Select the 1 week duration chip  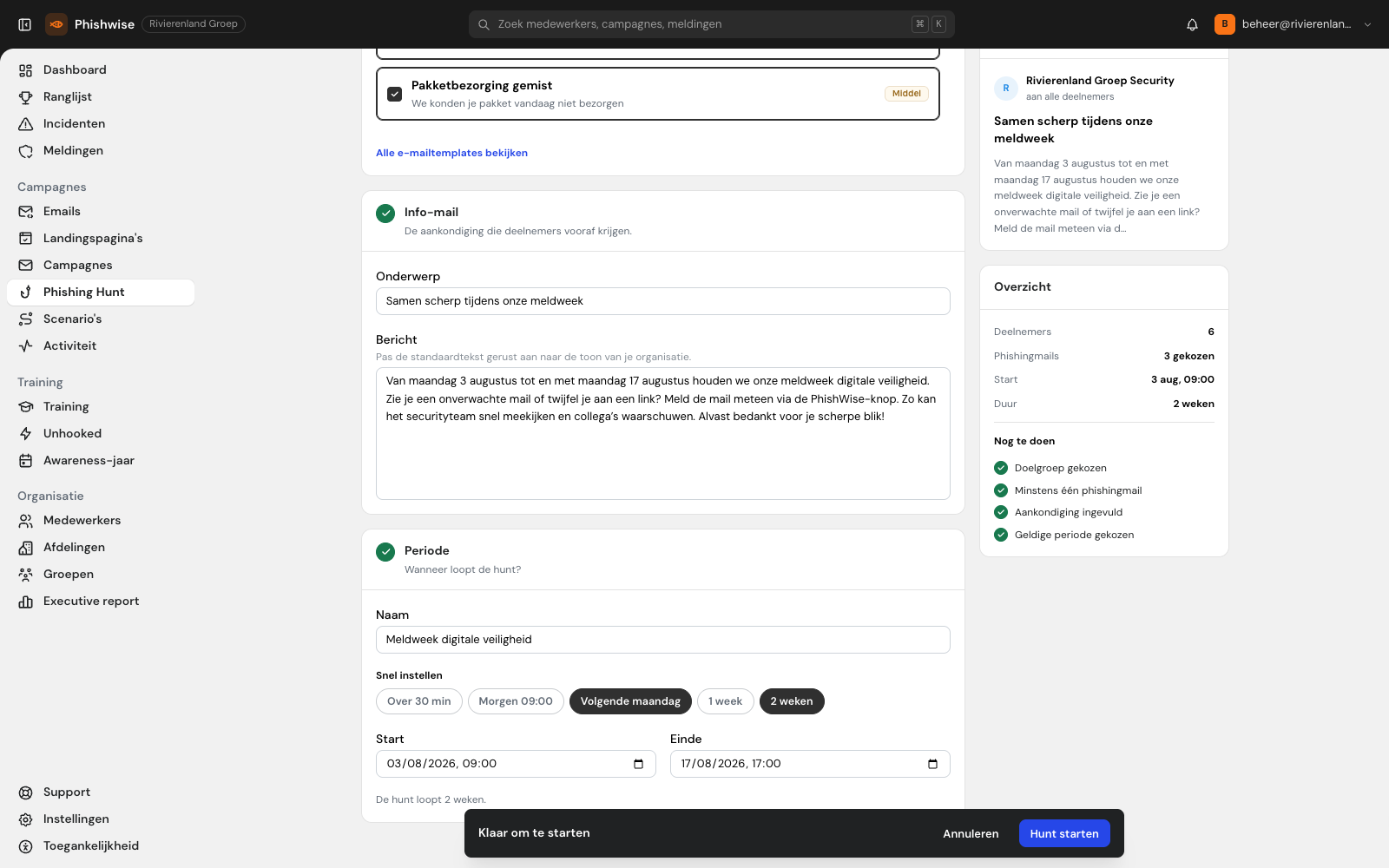pyautogui.click(x=726, y=701)
